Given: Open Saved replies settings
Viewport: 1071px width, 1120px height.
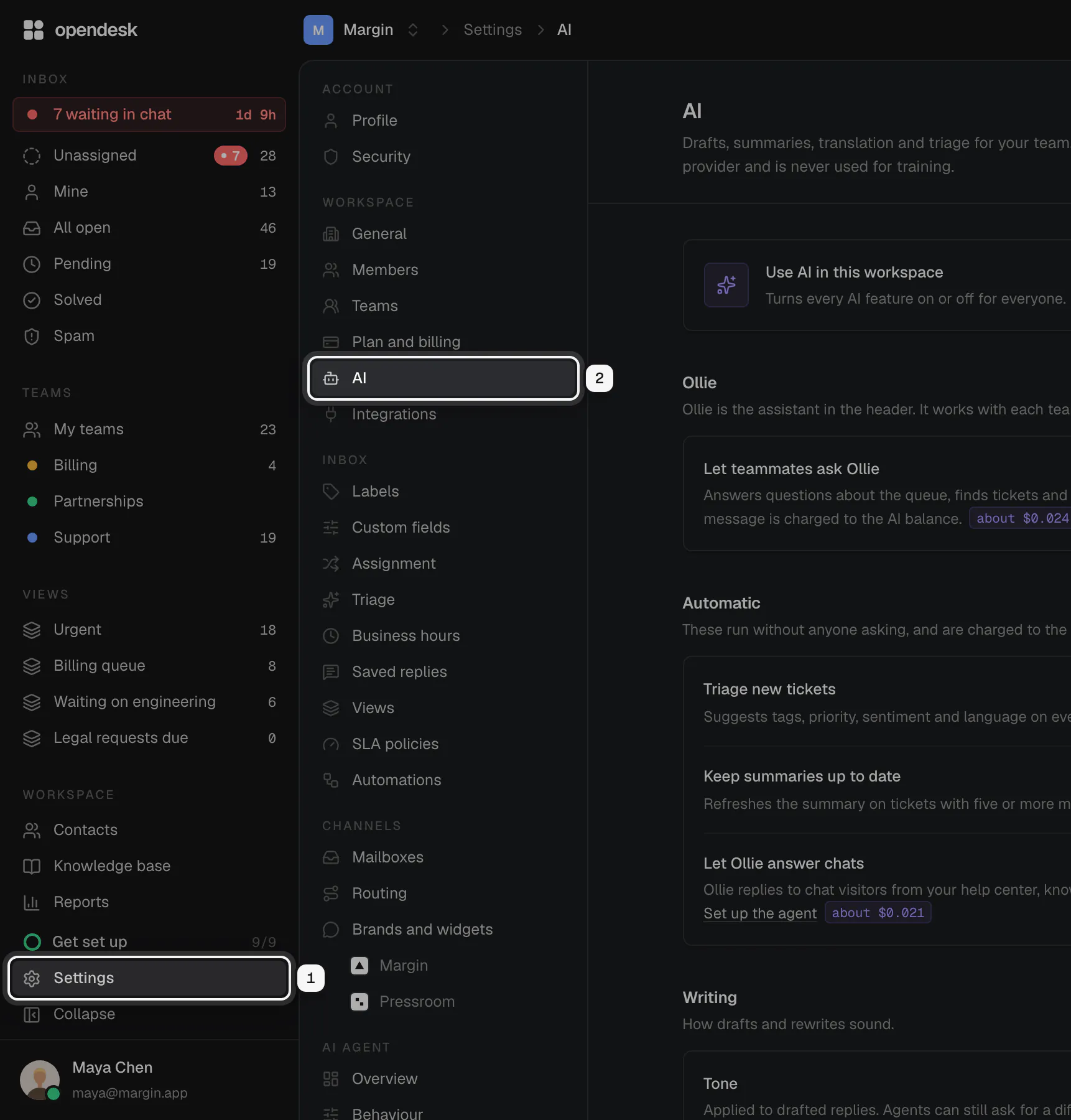Looking at the screenshot, I should [x=444, y=672].
